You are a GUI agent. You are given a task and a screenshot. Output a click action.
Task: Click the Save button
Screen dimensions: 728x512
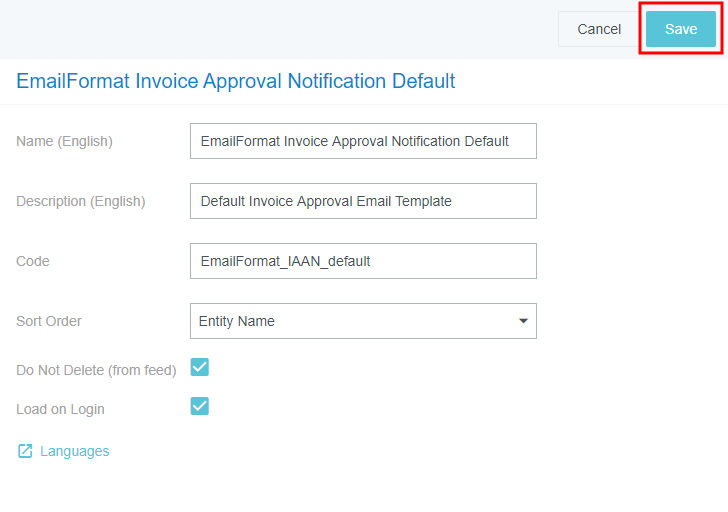[x=680, y=29]
